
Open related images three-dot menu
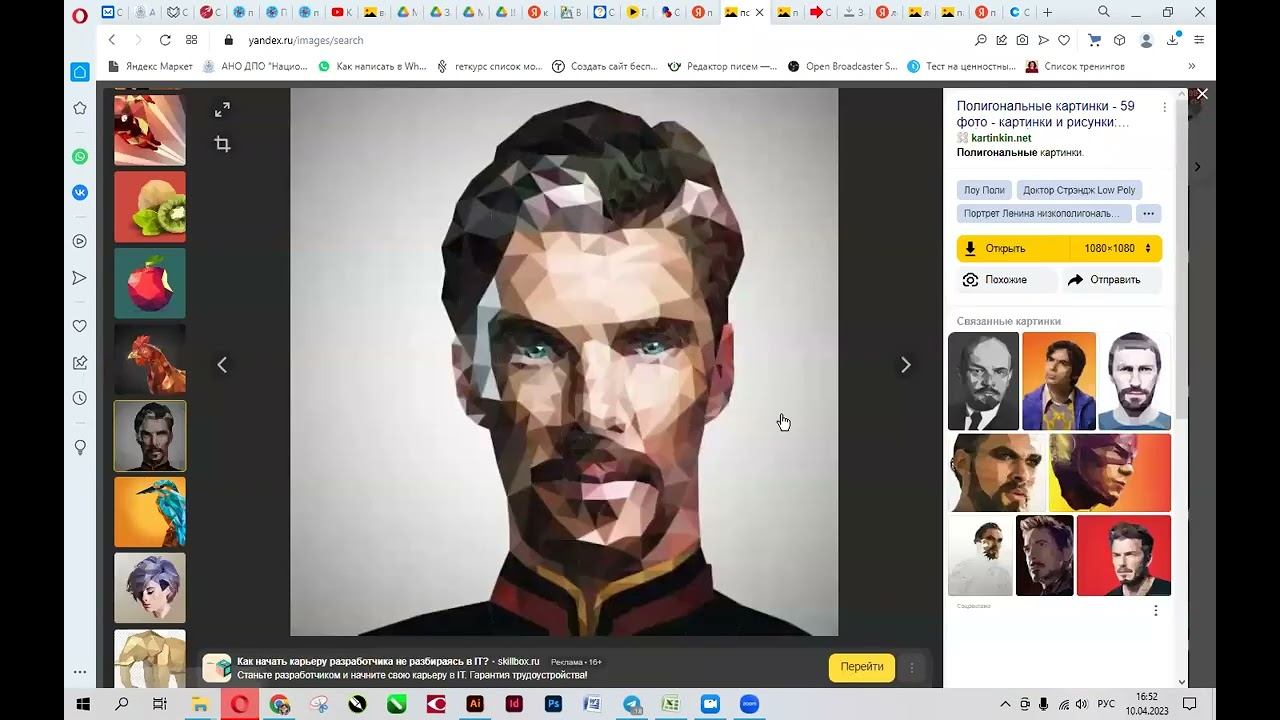pos(1156,610)
